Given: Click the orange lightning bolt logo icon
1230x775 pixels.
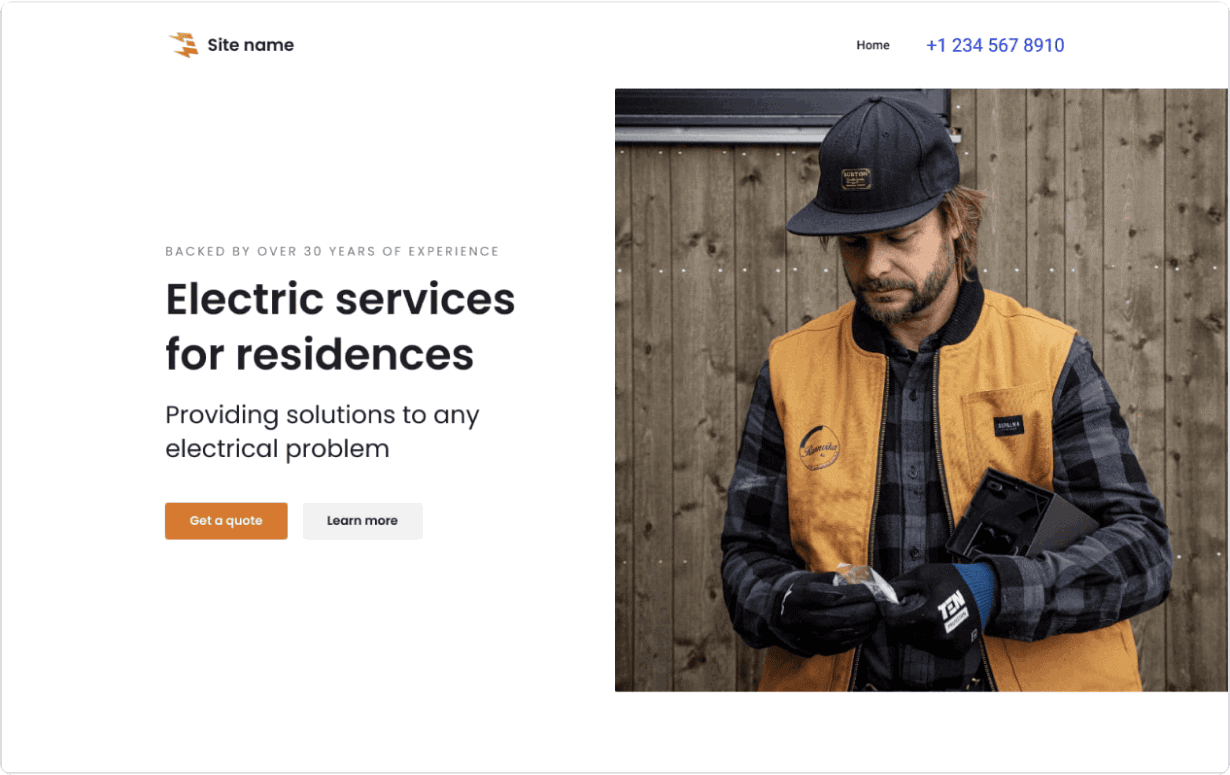Looking at the screenshot, I should click(184, 45).
